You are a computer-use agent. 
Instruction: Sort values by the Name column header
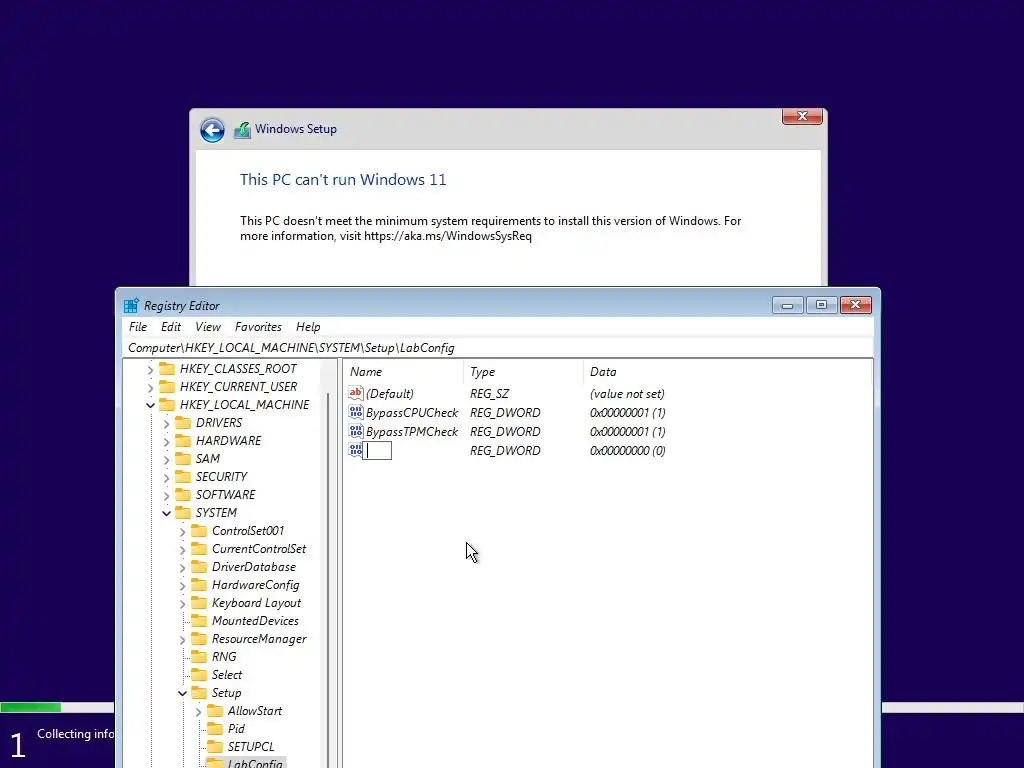(x=404, y=372)
